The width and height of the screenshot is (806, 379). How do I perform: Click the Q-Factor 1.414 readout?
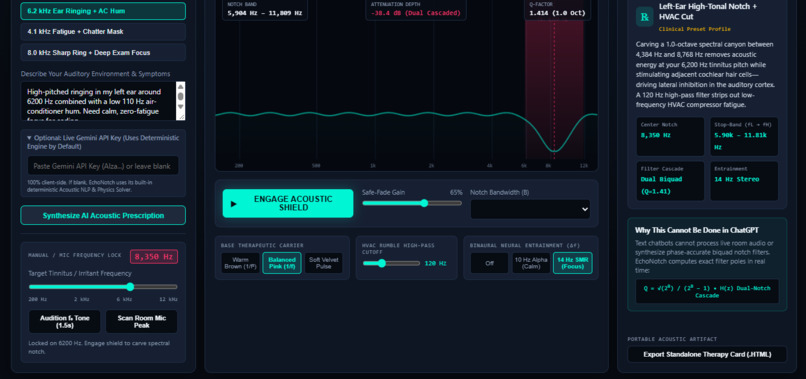[x=557, y=9]
